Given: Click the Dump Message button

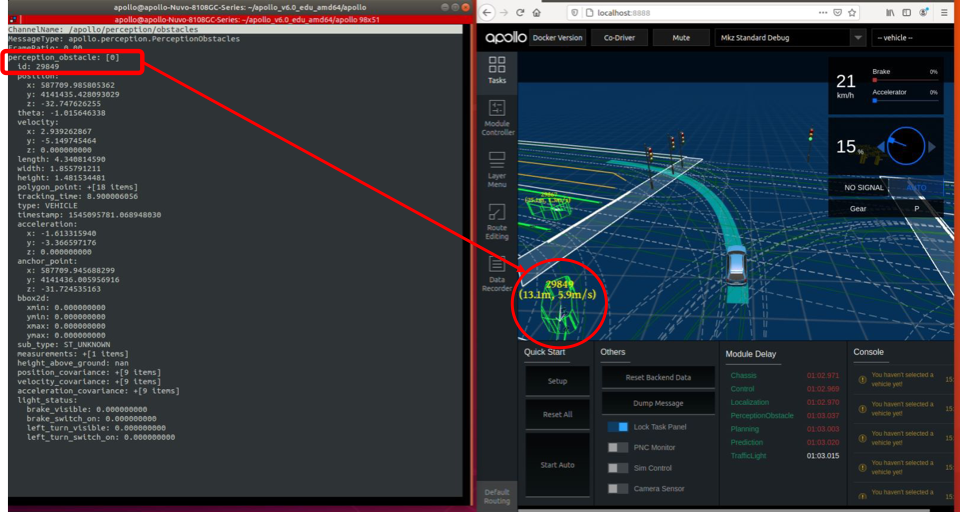Looking at the screenshot, I should [658, 404].
